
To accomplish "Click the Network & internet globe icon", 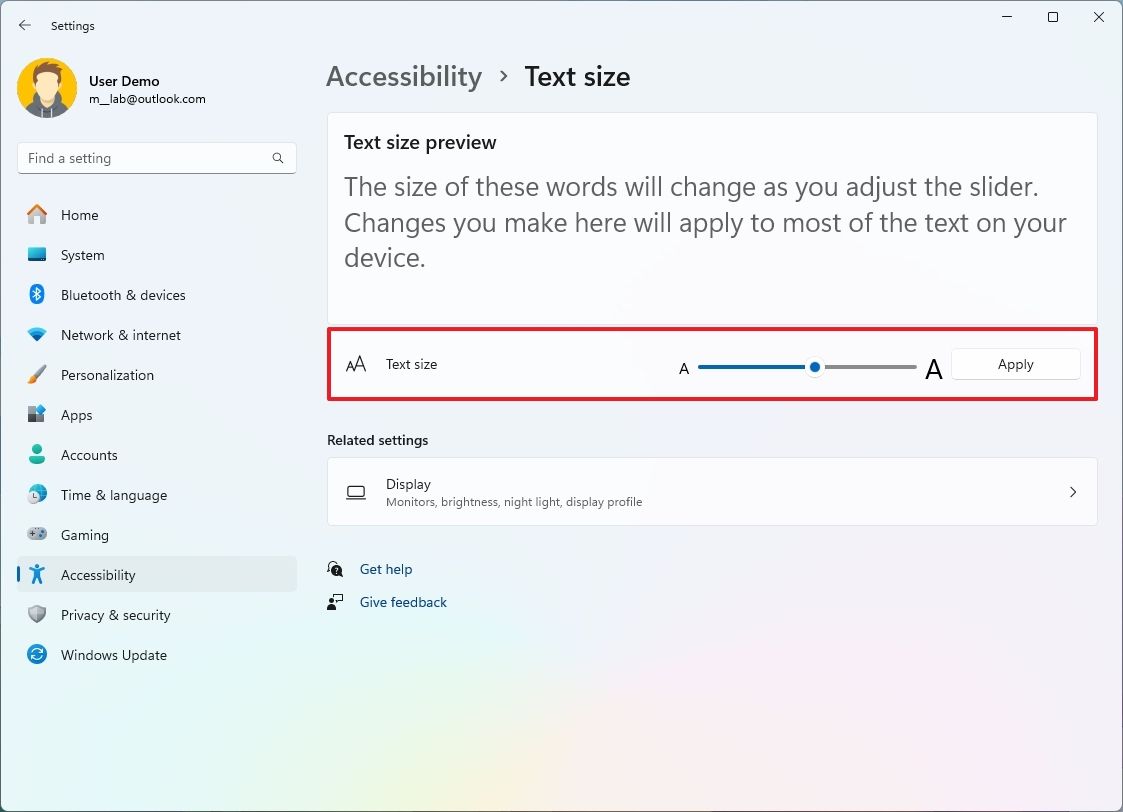I will 37,335.
